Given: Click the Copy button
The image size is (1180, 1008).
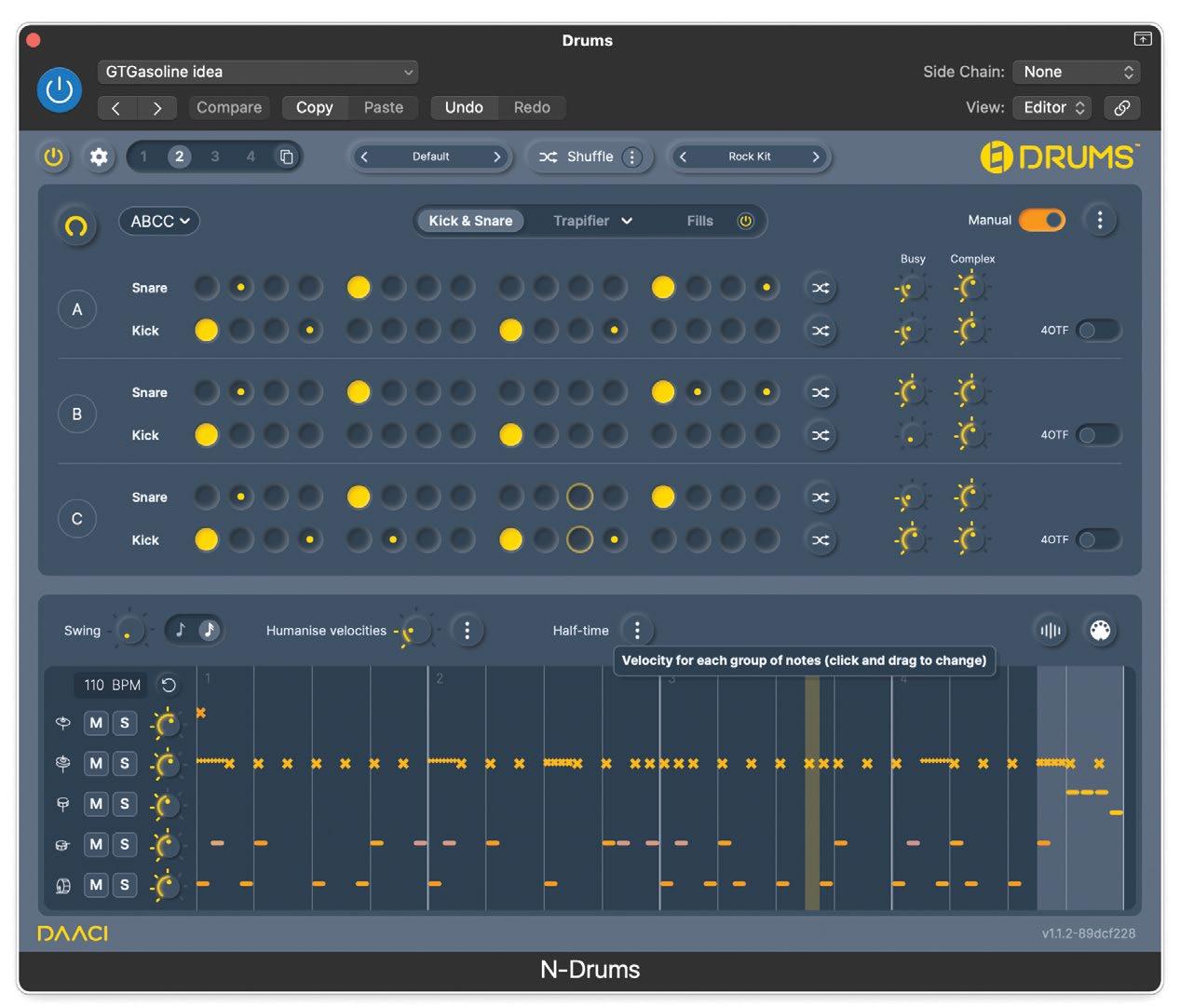Looking at the screenshot, I should (315, 107).
